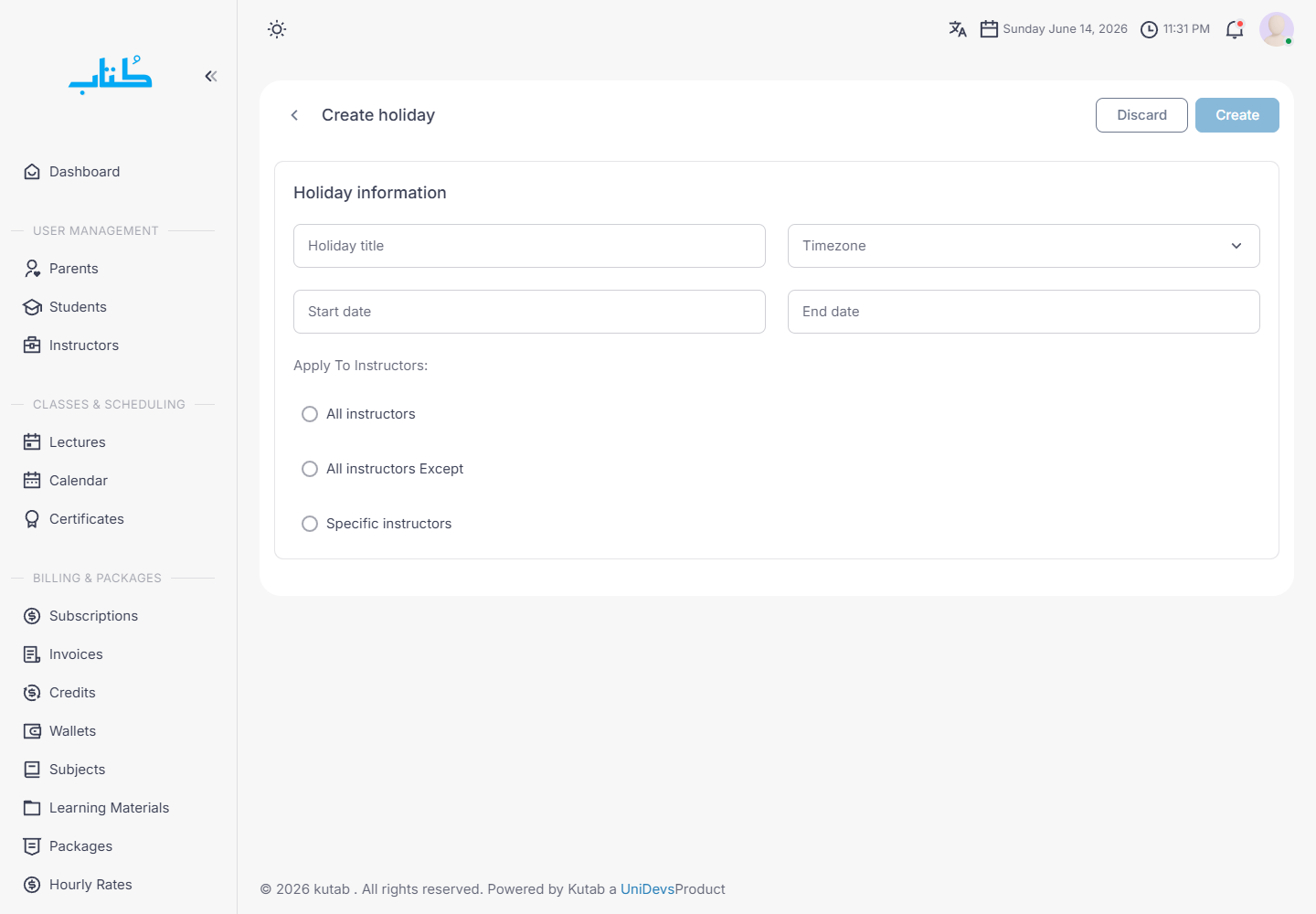The width and height of the screenshot is (1316, 914).
Task: Collapse the sidebar with double-chevron icon
Action: tap(211, 76)
